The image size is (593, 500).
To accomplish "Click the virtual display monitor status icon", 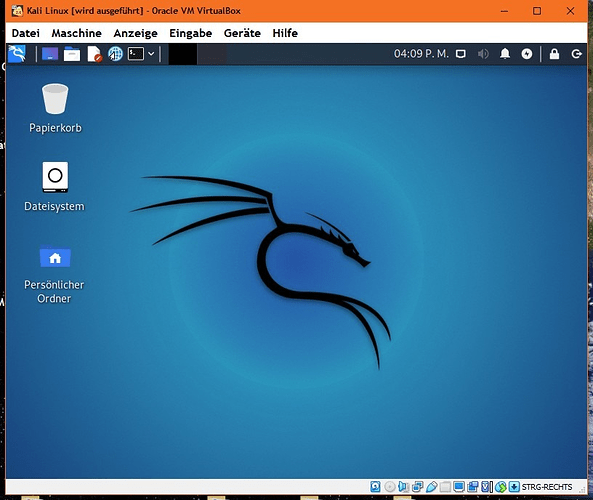I will [x=459, y=487].
